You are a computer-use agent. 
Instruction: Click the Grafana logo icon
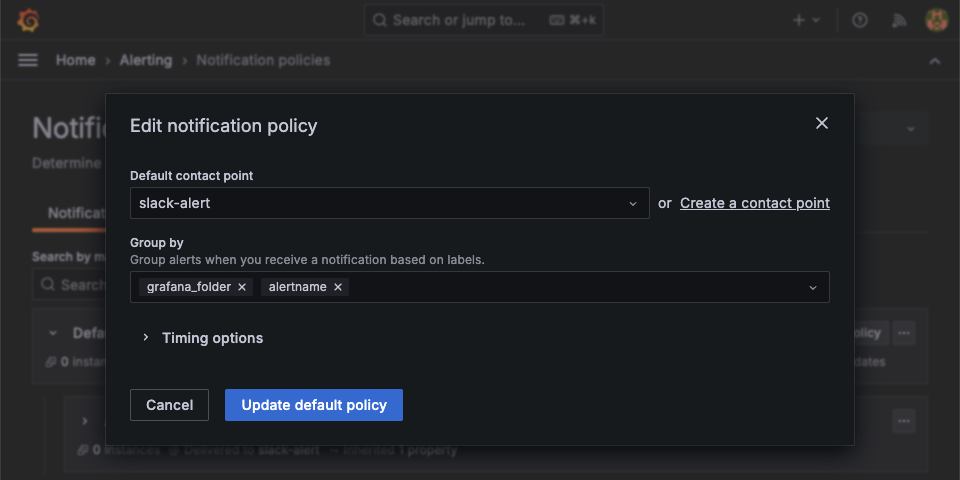coord(28,20)
